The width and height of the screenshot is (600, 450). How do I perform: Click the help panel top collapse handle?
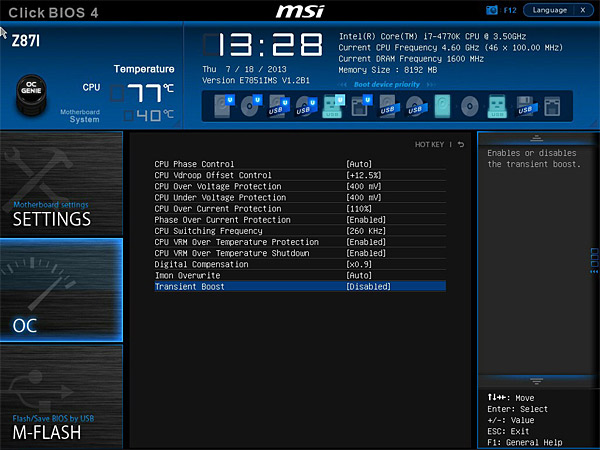coord(536,138)
